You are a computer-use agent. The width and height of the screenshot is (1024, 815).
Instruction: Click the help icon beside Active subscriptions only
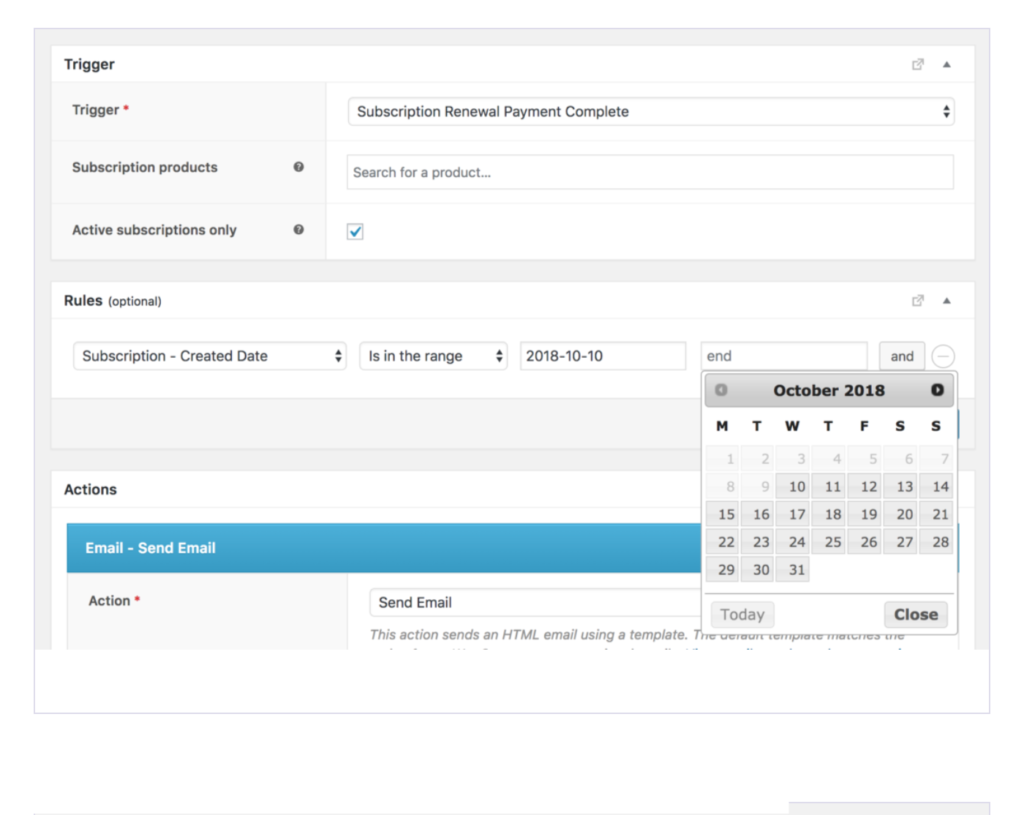298,230
